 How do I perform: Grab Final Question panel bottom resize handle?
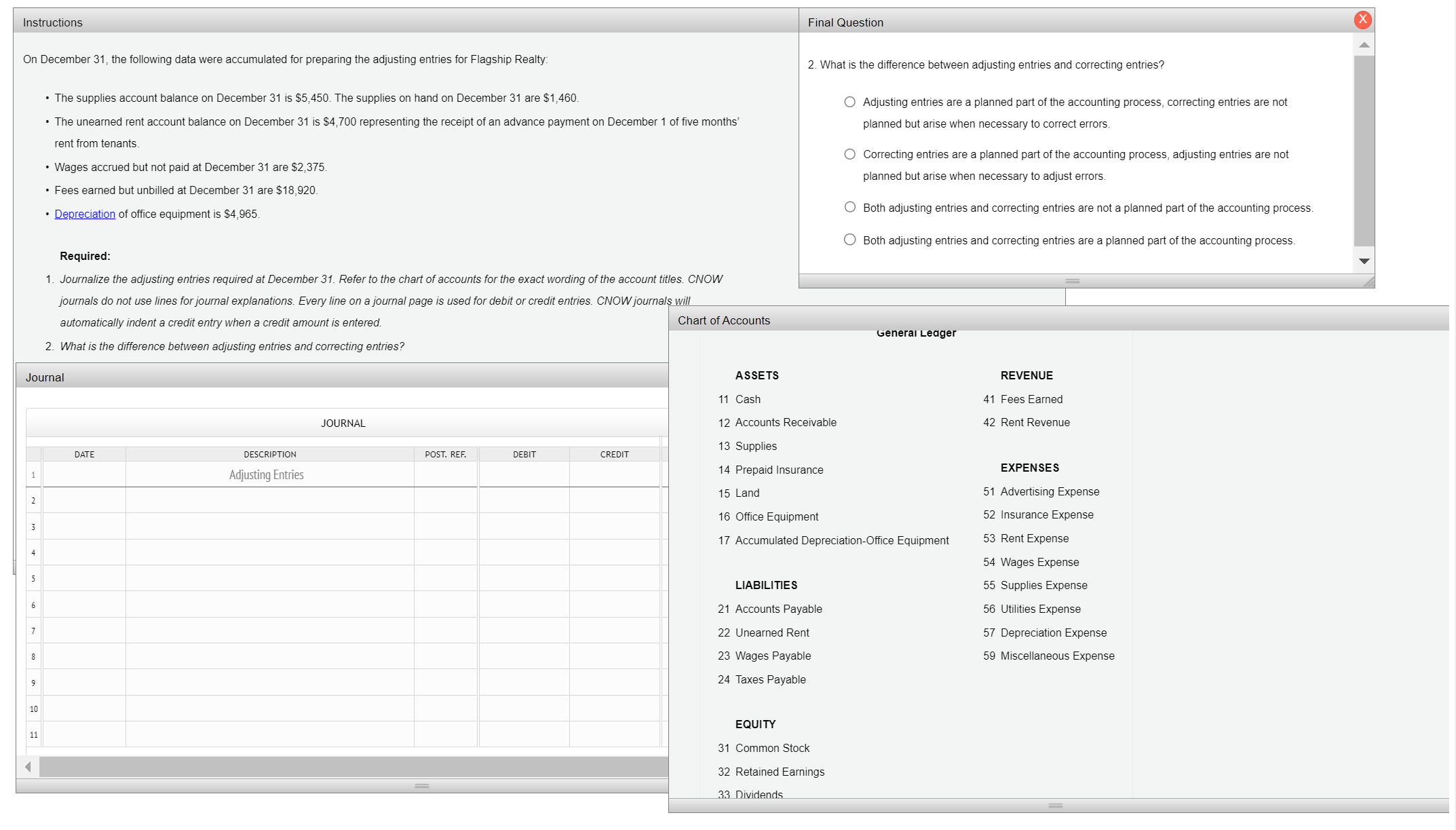point(1072,281)
